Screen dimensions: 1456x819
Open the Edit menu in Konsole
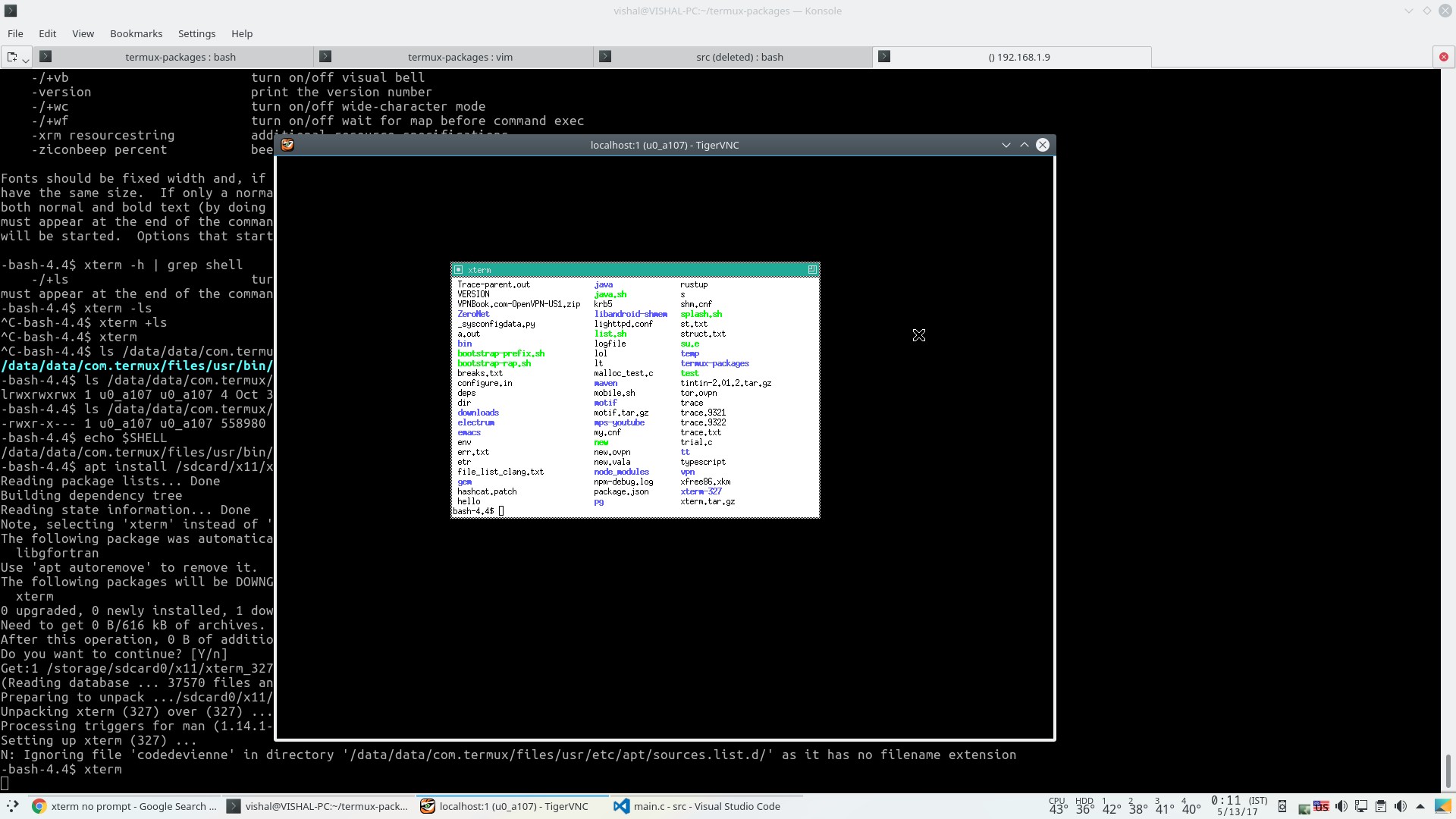click(x=48, y=33)
